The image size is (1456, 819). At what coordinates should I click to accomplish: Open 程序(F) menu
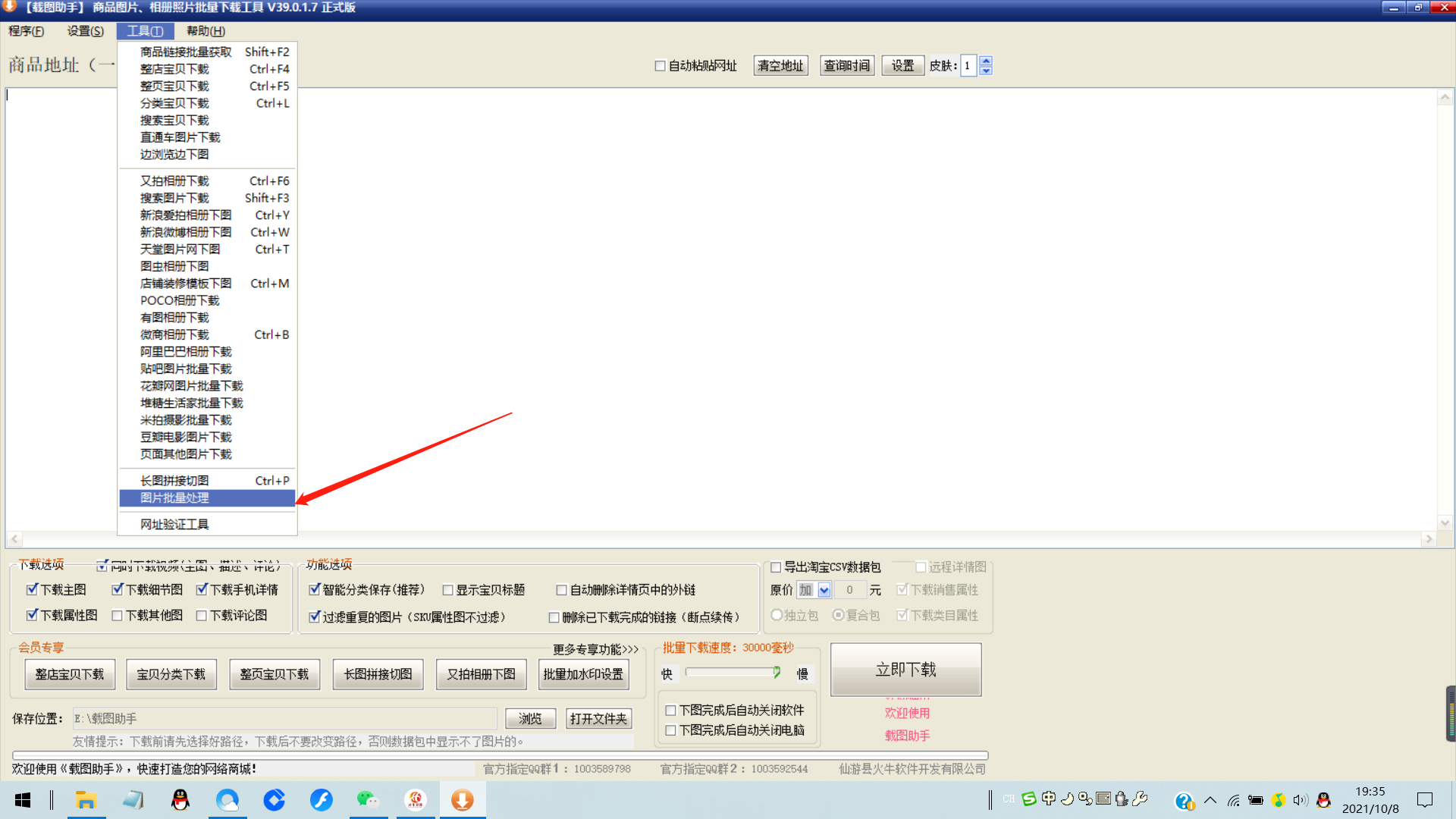click(x=27, y=31)
